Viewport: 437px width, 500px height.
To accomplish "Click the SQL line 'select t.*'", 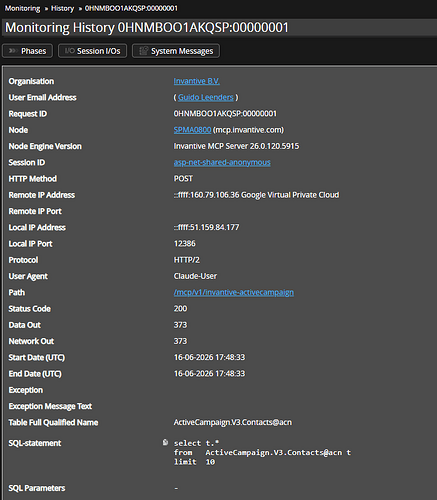I will (196, 443).
